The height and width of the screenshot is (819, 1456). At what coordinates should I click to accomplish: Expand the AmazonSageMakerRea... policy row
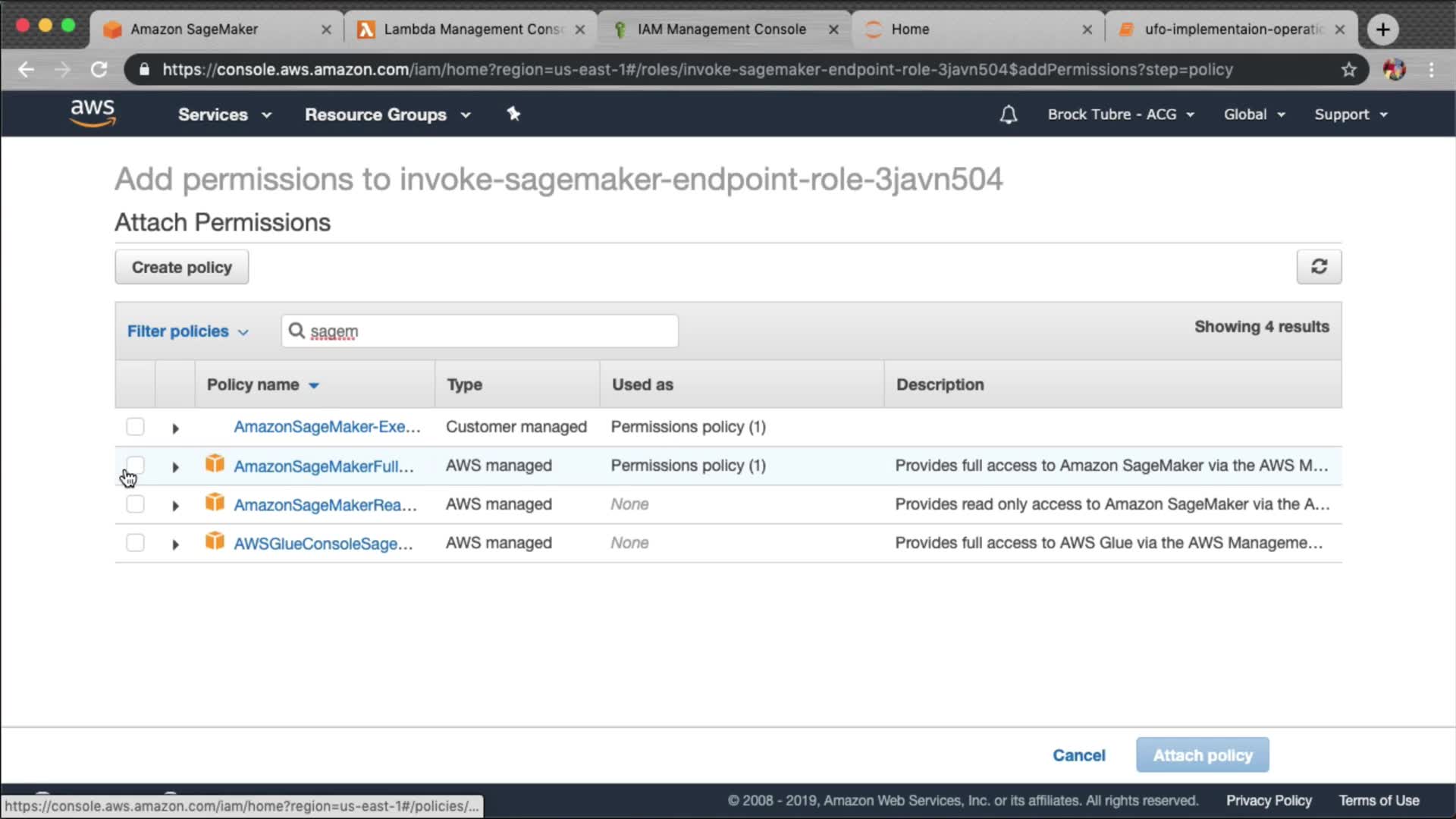pos(175,506)
